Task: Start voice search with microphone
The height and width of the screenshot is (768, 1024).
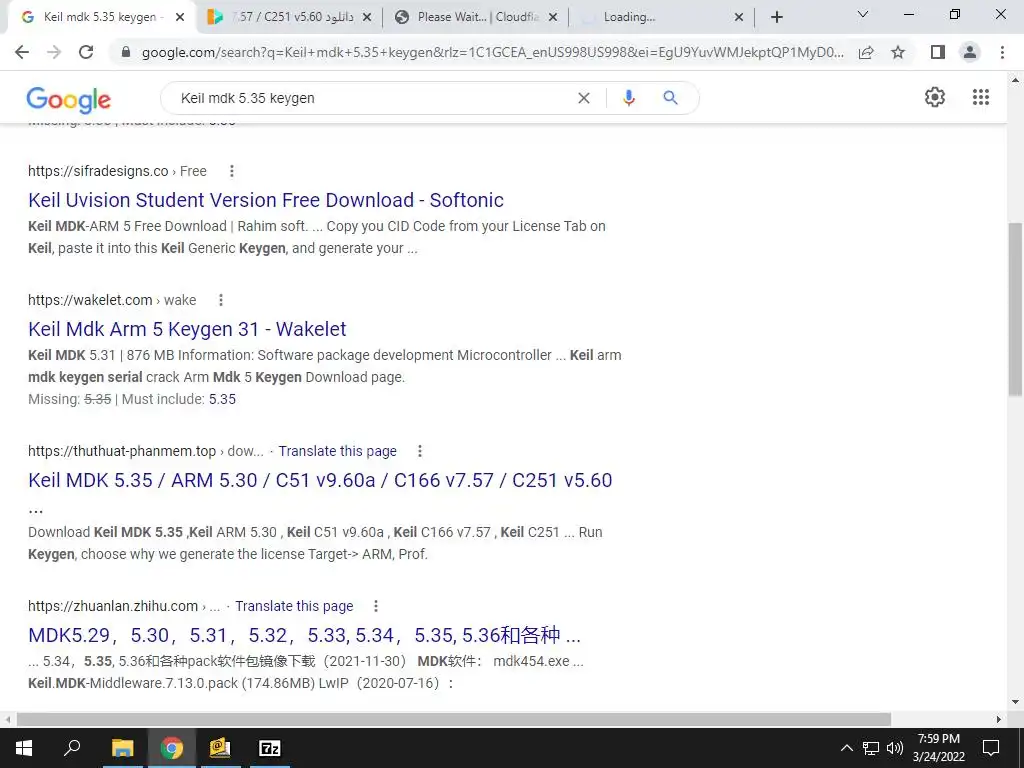Action: (628, 98)
